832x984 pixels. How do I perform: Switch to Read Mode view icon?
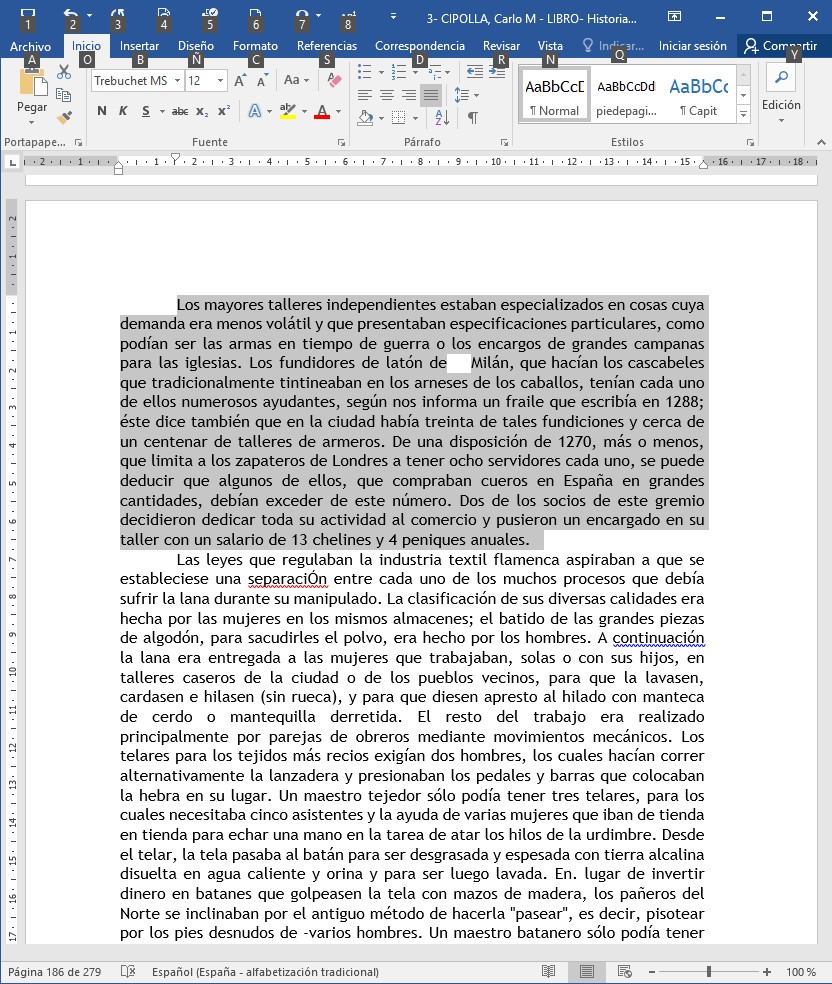pos(548,971)
